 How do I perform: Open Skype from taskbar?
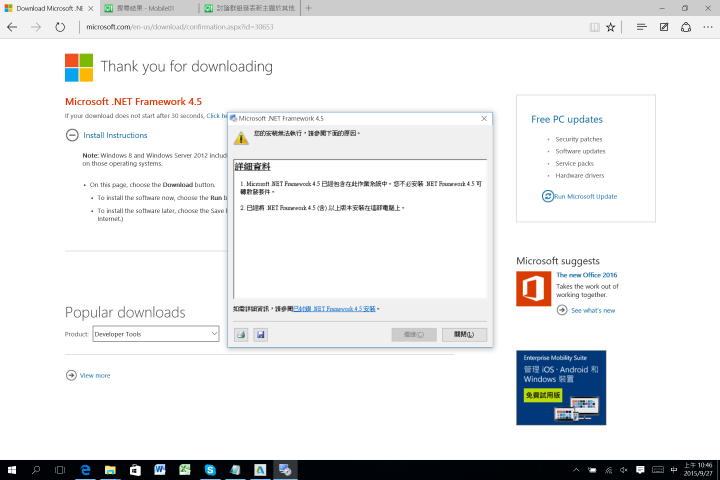210,470
